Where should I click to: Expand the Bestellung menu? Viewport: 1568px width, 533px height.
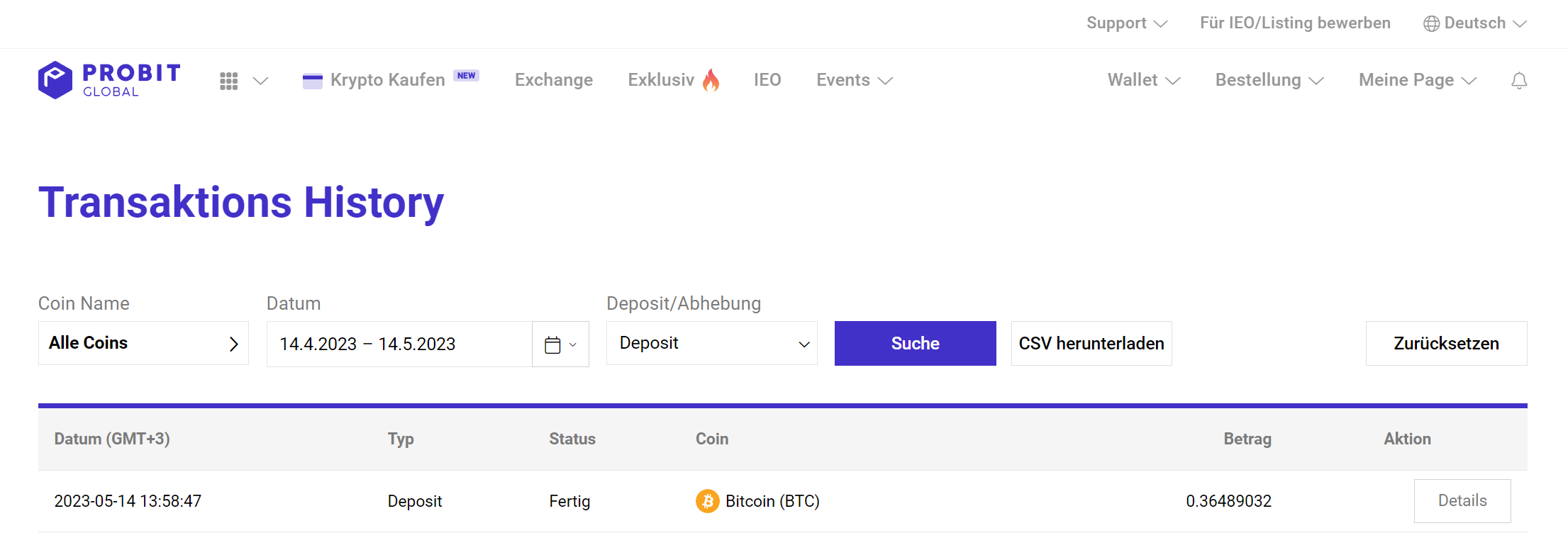[x=1269, y=80]
